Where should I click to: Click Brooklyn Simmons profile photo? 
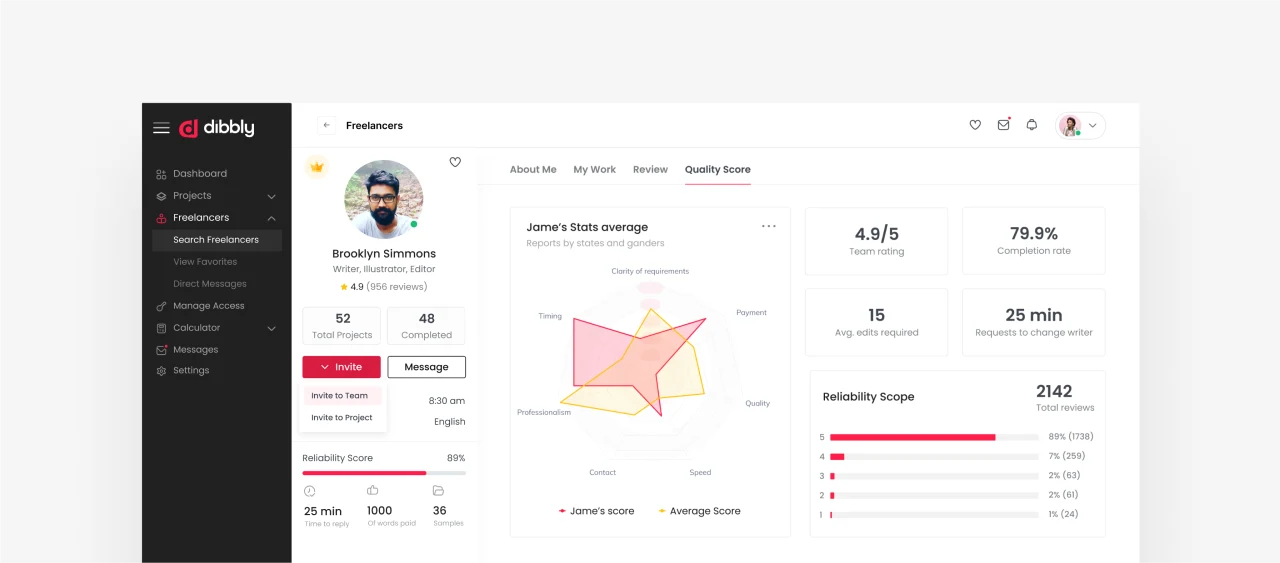click(384, 199)
